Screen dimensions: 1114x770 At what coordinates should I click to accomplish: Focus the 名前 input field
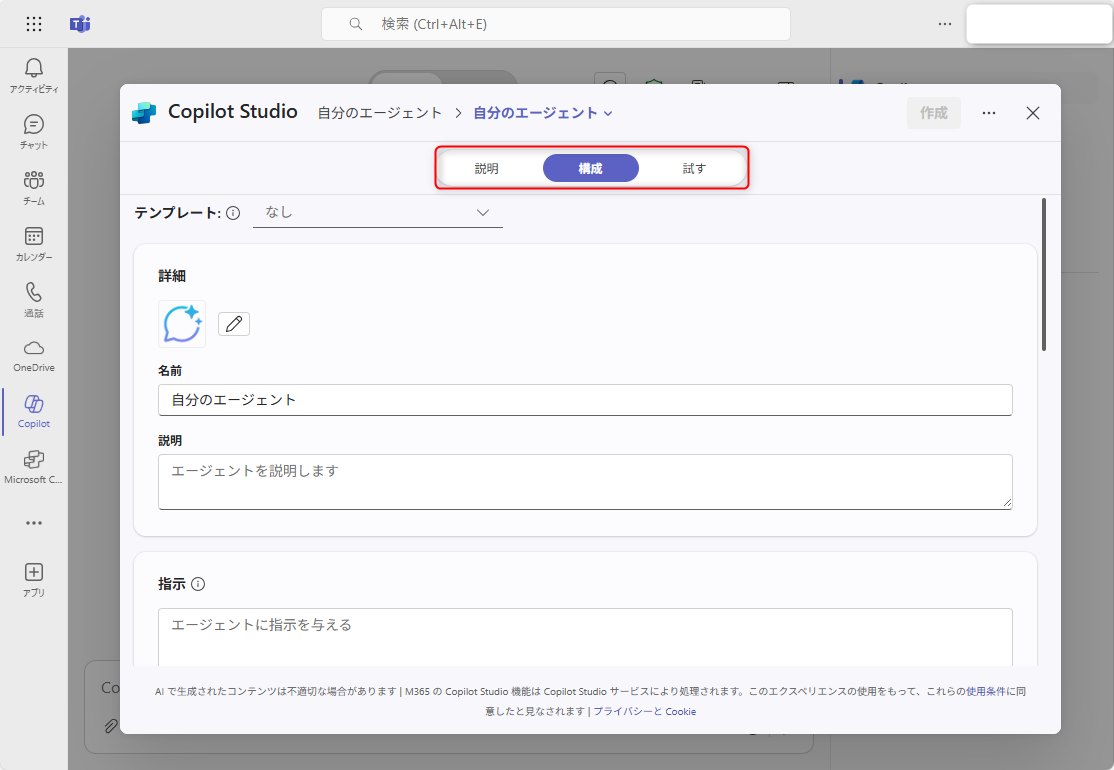[585, 400]
